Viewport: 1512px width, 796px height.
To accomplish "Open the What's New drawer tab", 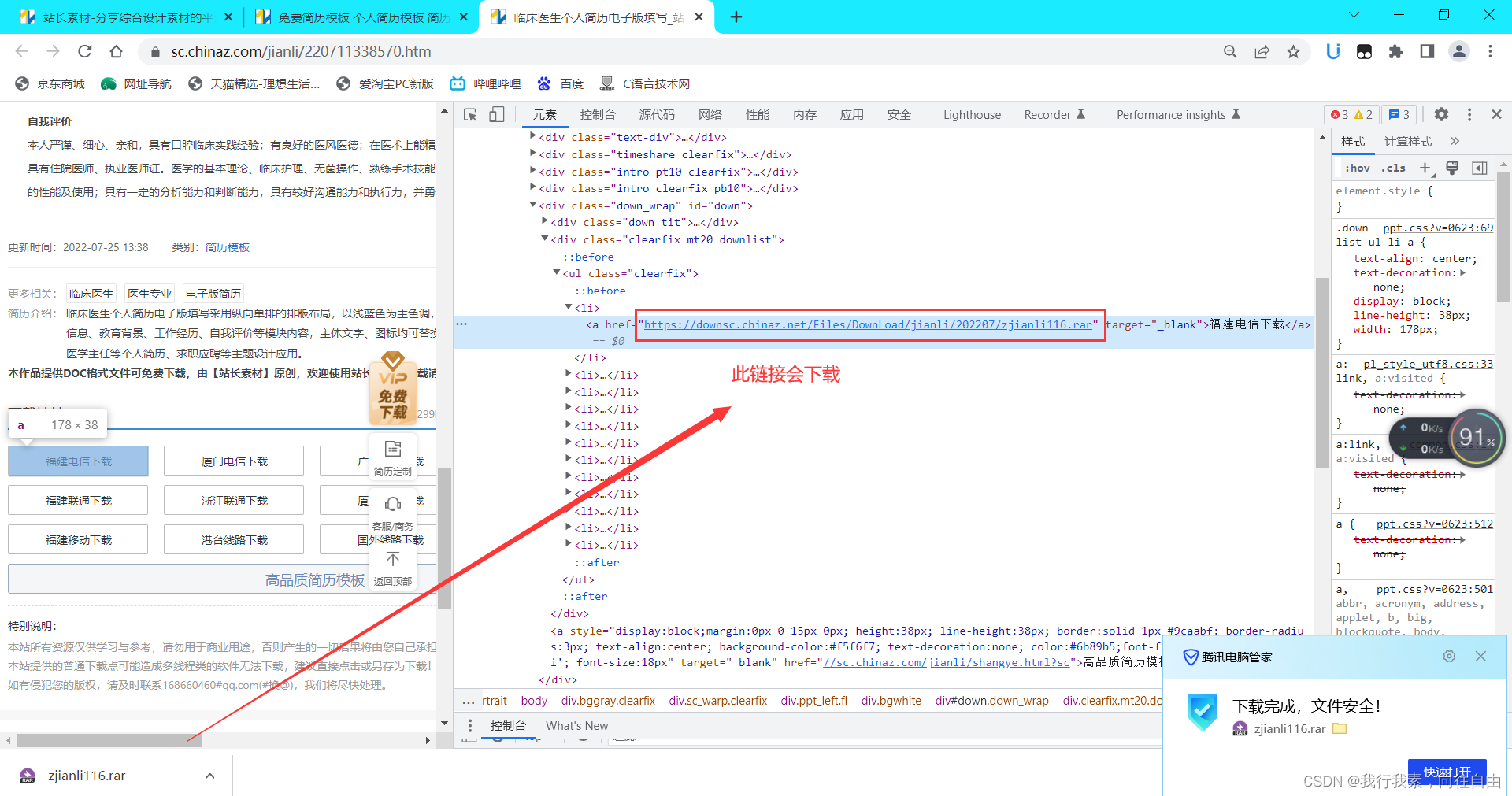I will click(x=576, y=726).
